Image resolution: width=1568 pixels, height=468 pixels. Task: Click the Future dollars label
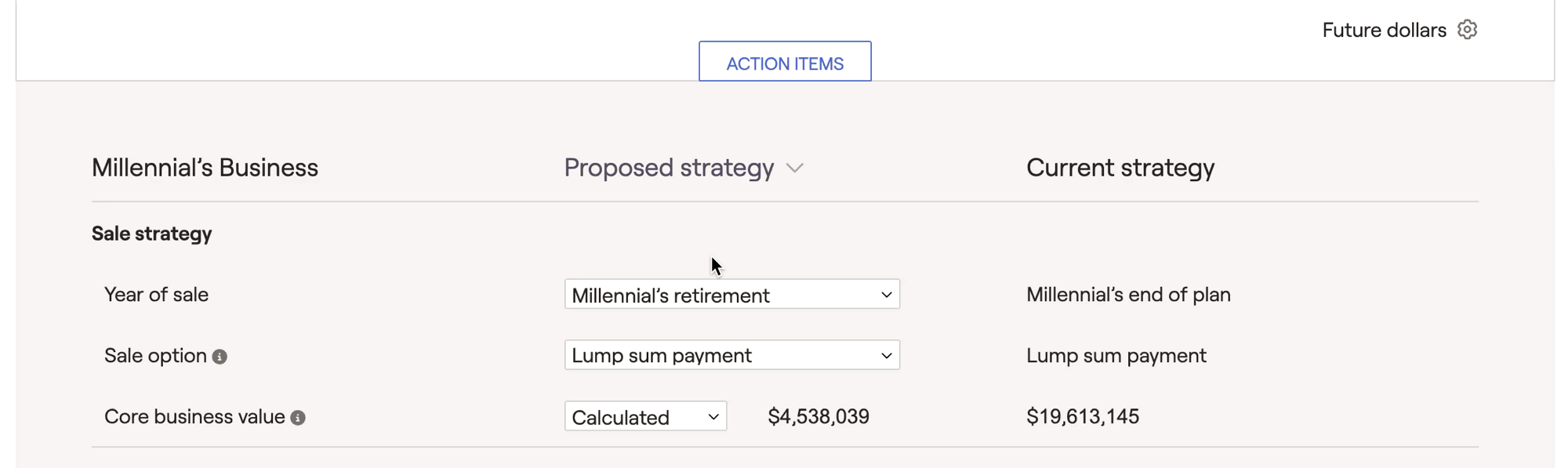coord(1384,30)
